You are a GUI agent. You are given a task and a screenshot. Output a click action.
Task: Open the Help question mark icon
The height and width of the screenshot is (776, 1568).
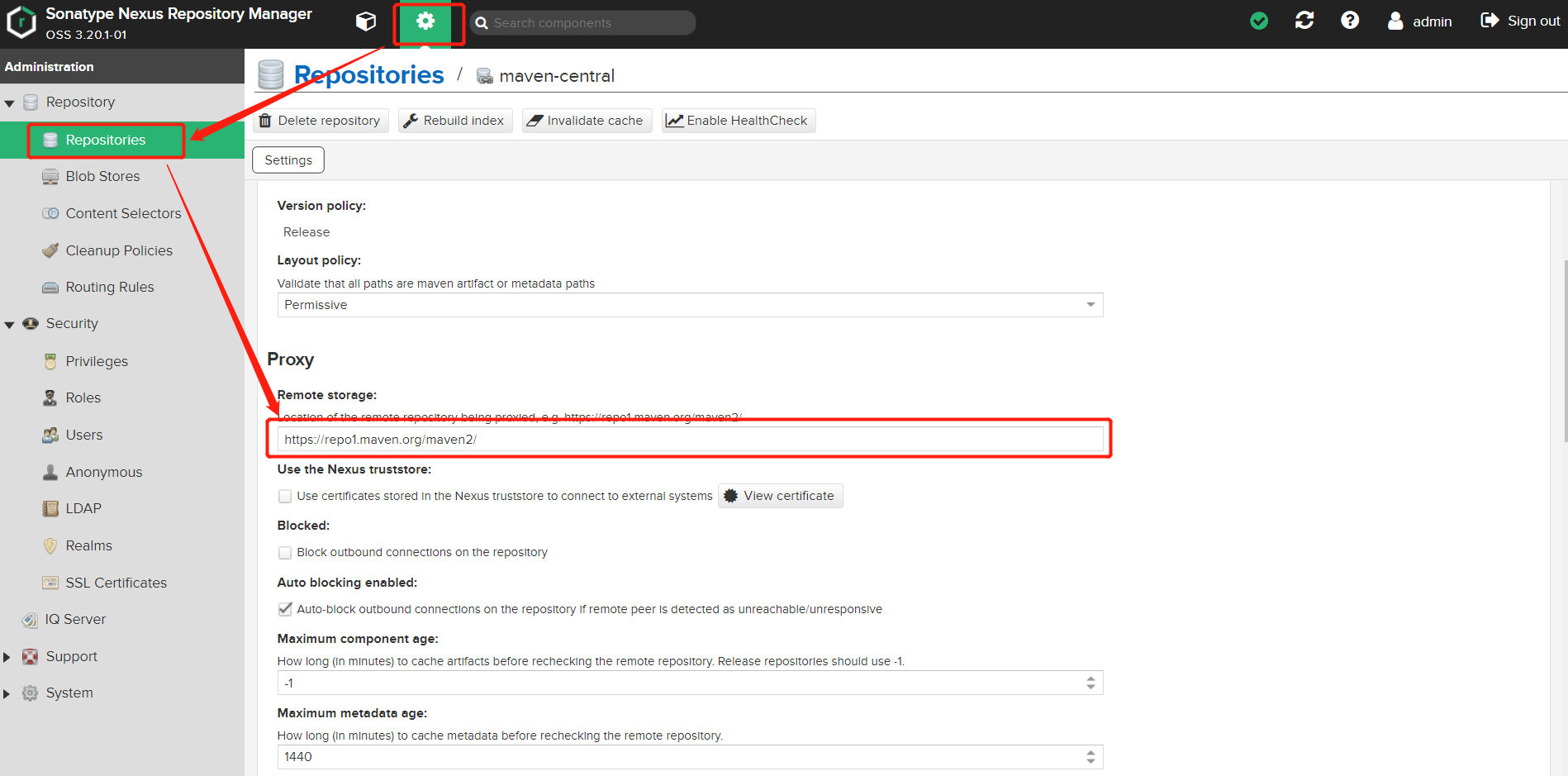coord(1350,21)
